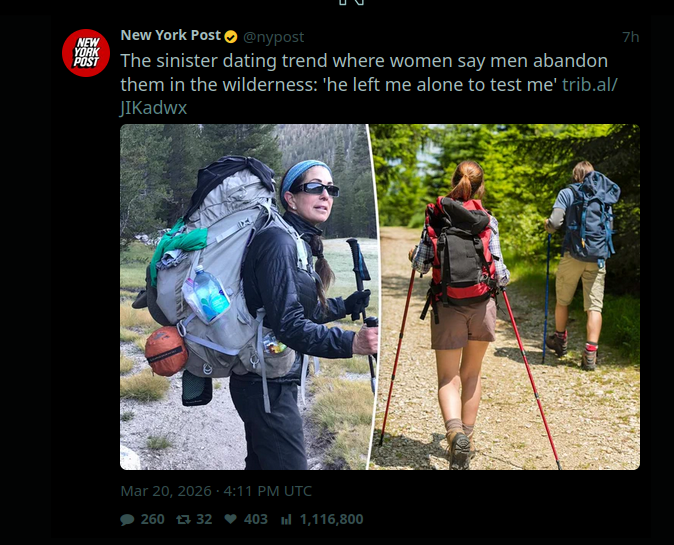Open view analytics bar chart icon
Viewport: 674px width, 545px height.
[x=286, y=520]
